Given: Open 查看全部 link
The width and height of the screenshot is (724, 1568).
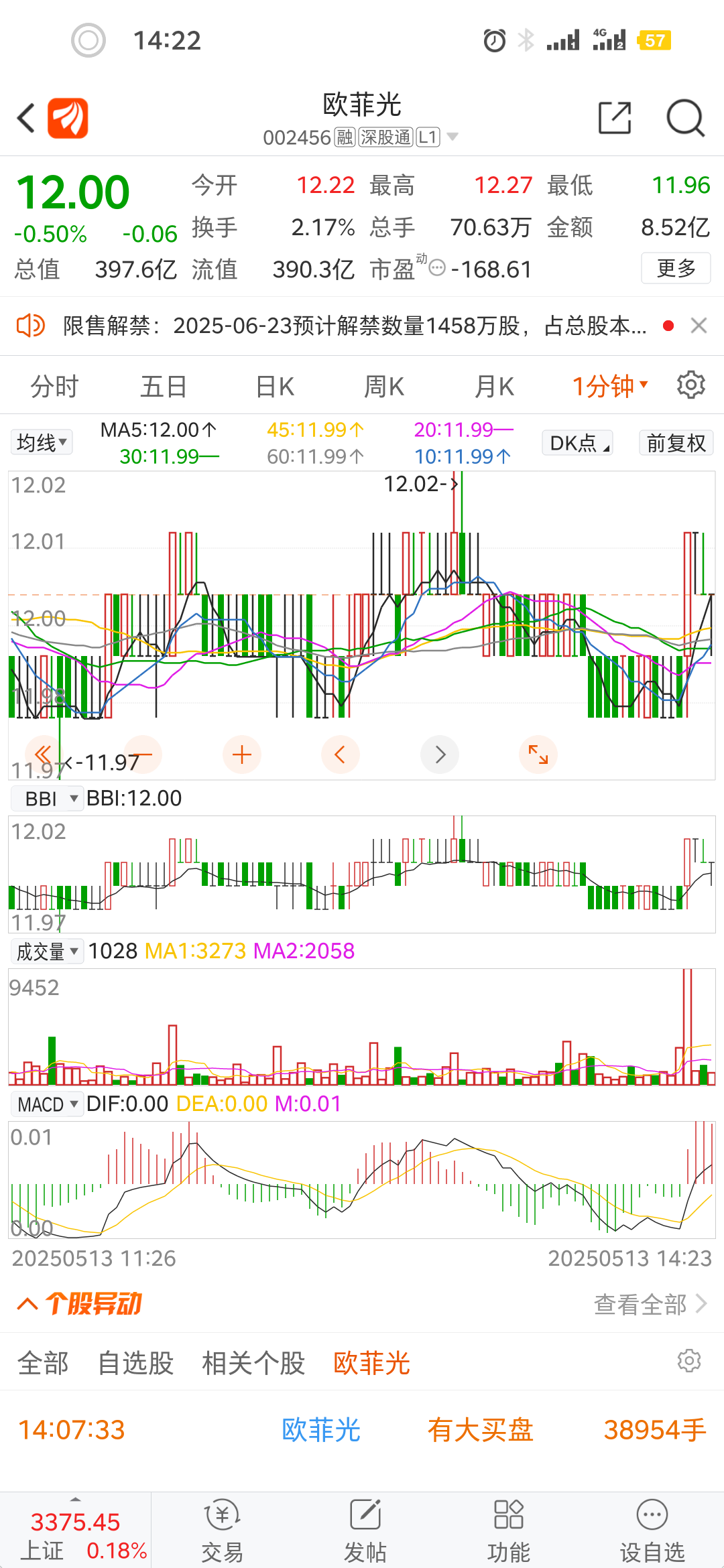Looking at the screenshot, I should pyautogui.click(x=650, y=1304).
